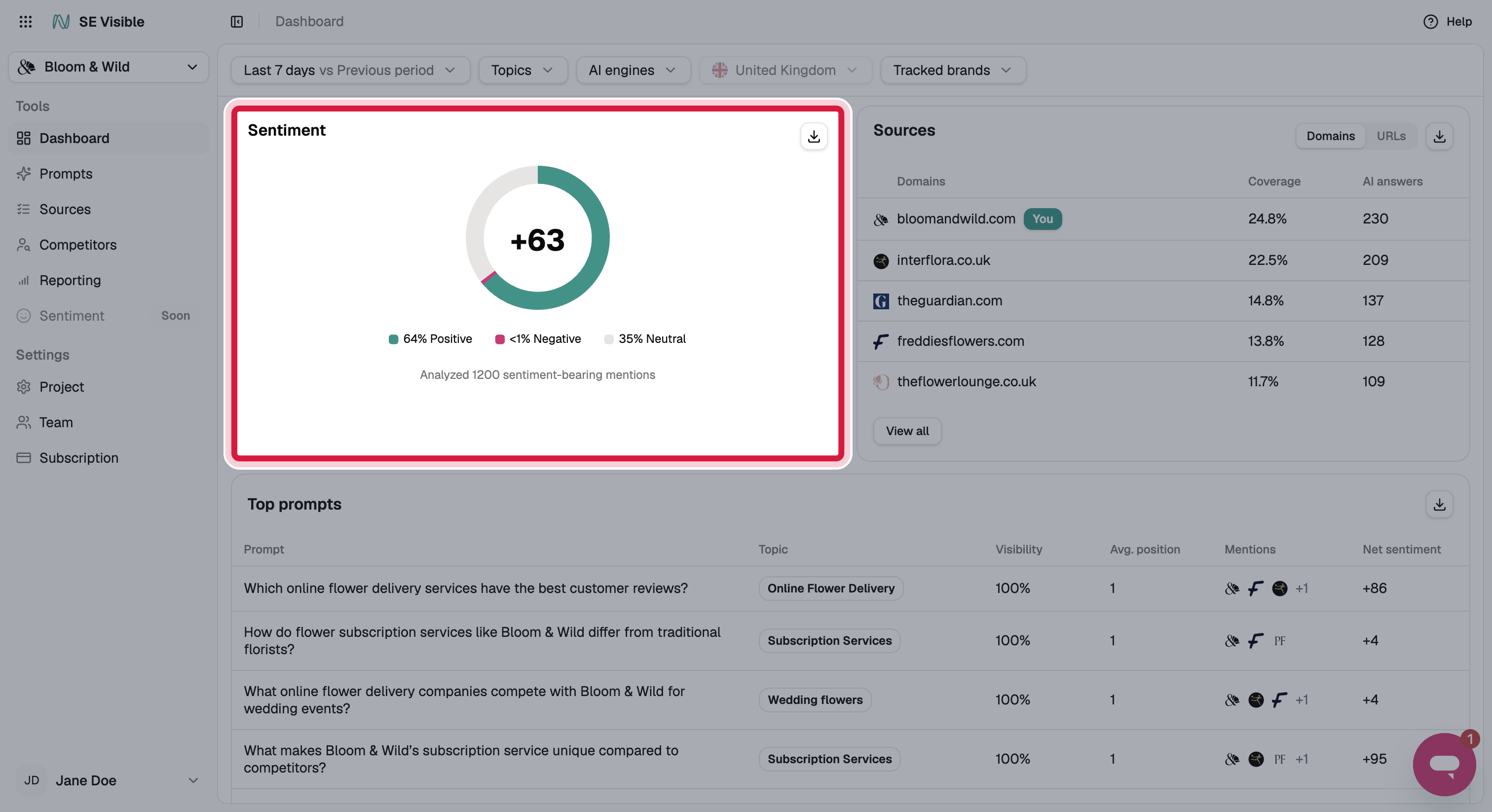Click the Guardian favicon in Sources
The image size is (1492, 812).
tap(881, 301)
